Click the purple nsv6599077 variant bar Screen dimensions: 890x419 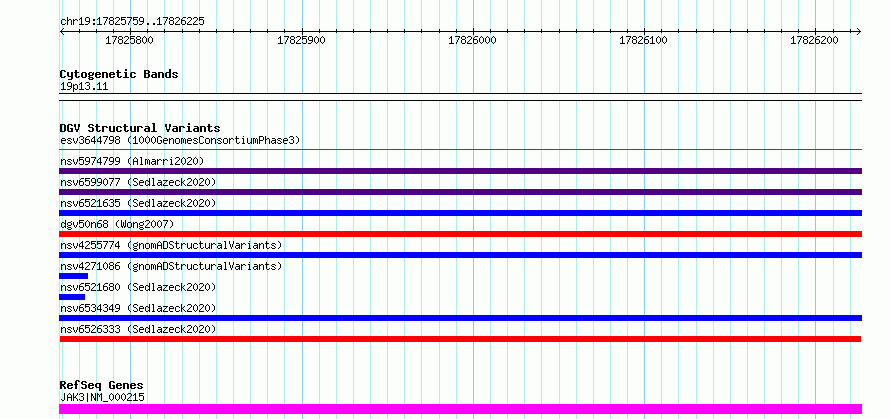(x=461, y=192)
